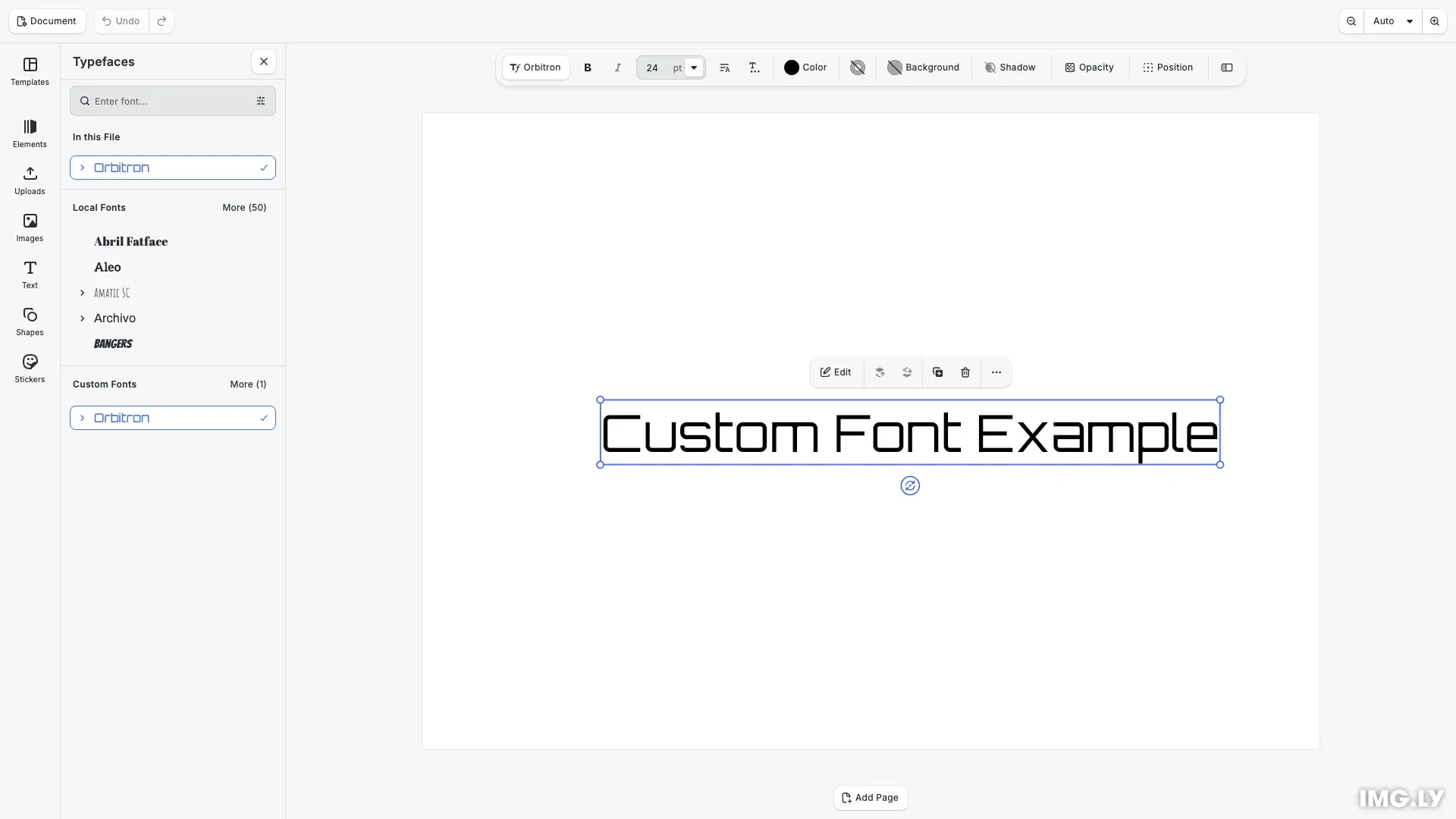Toggle italic formatting
Screen dimensions: 1456x819
point(618,67)
